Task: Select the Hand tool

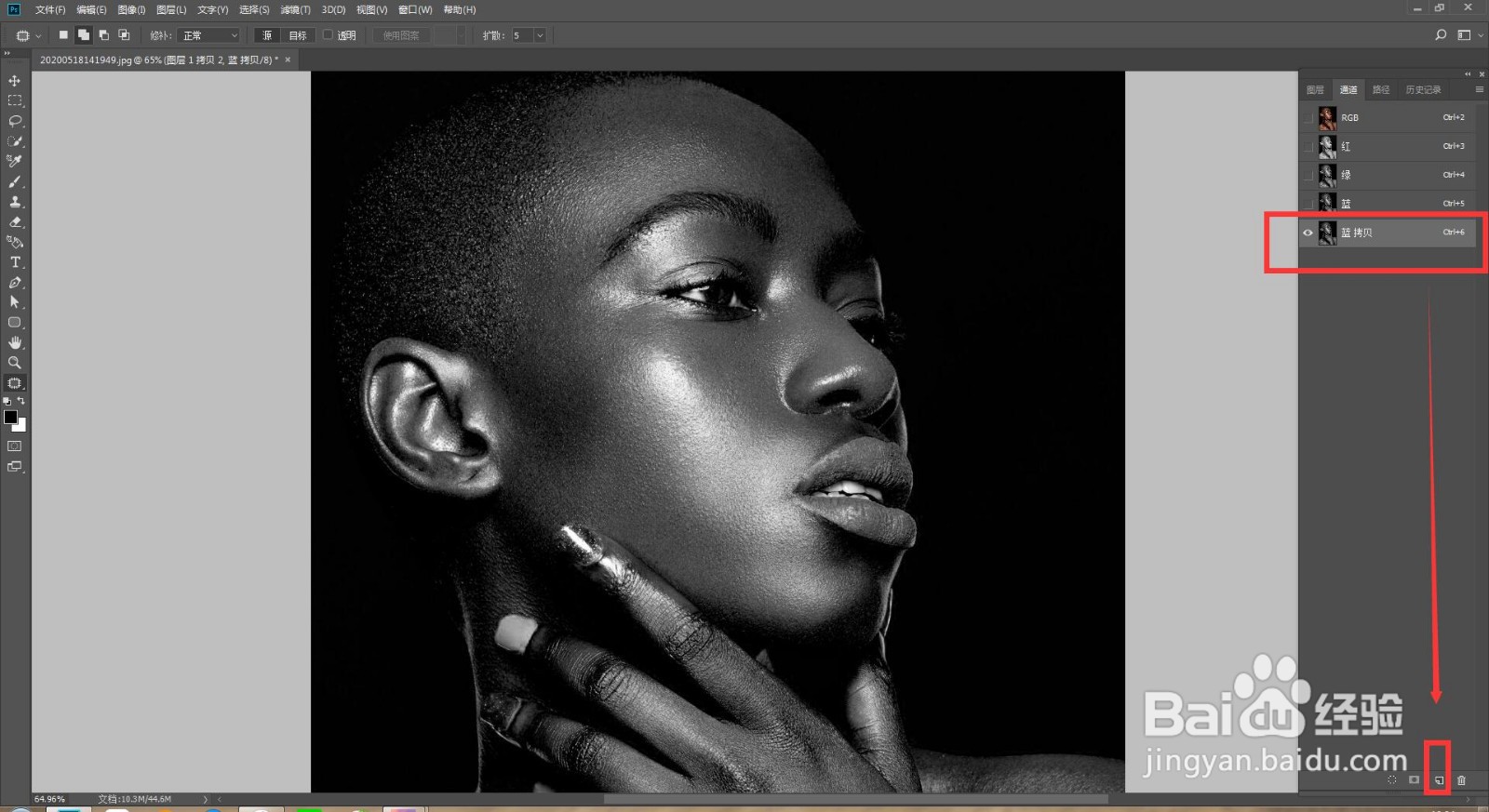Action: click(15, 342)
